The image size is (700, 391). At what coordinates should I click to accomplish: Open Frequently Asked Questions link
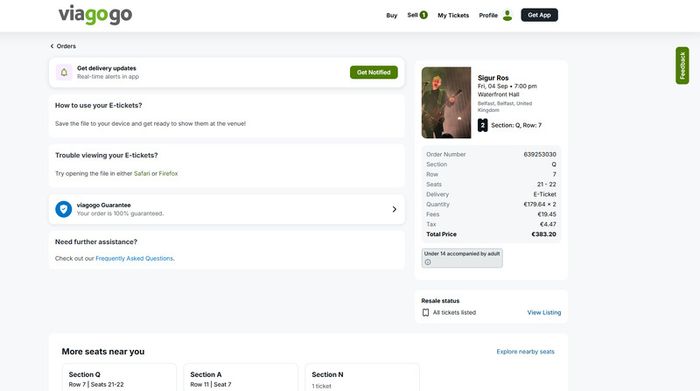[x=134, y=258]
